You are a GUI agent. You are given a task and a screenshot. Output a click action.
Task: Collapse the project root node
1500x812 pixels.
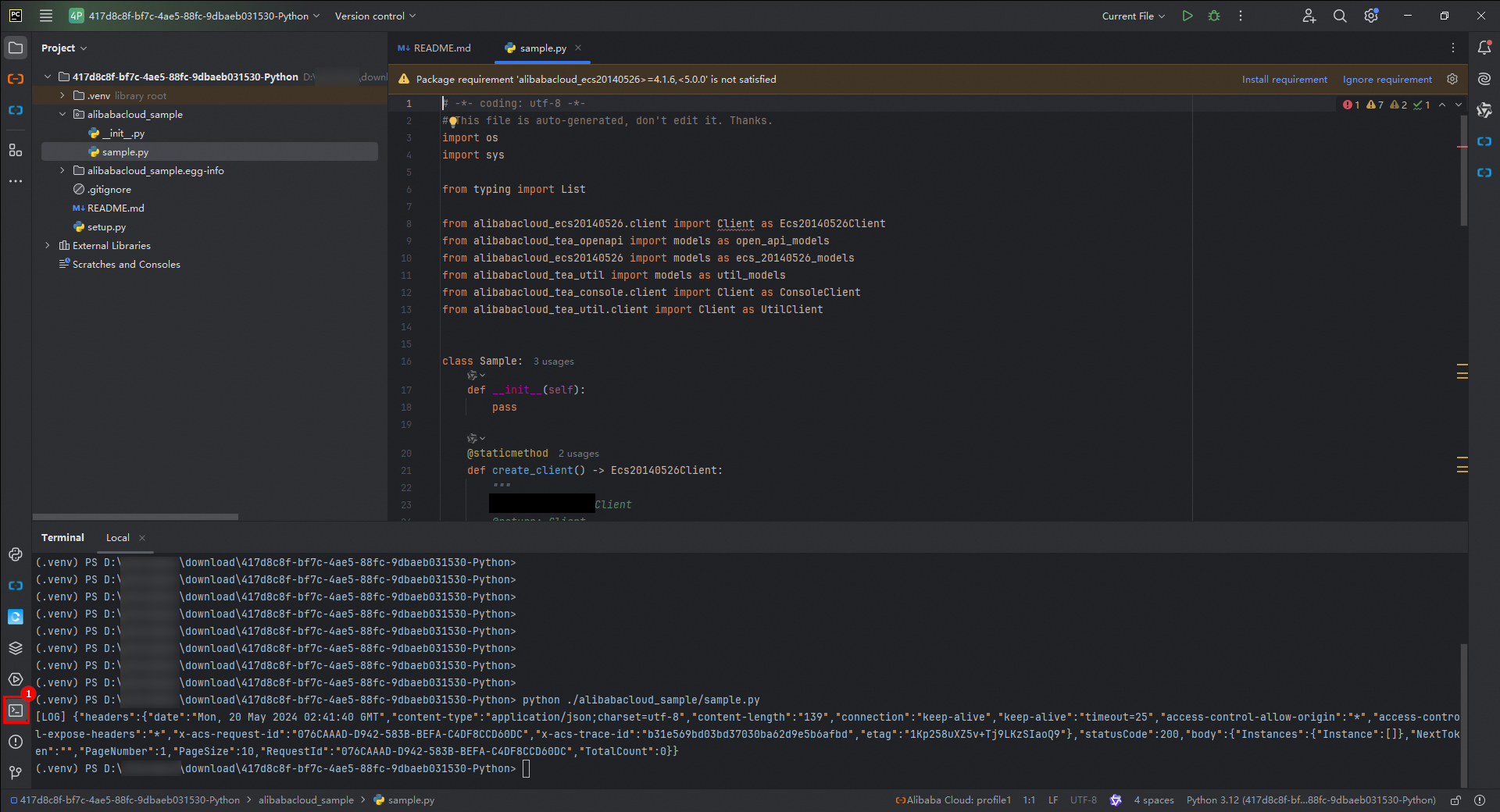pos(48,77)
